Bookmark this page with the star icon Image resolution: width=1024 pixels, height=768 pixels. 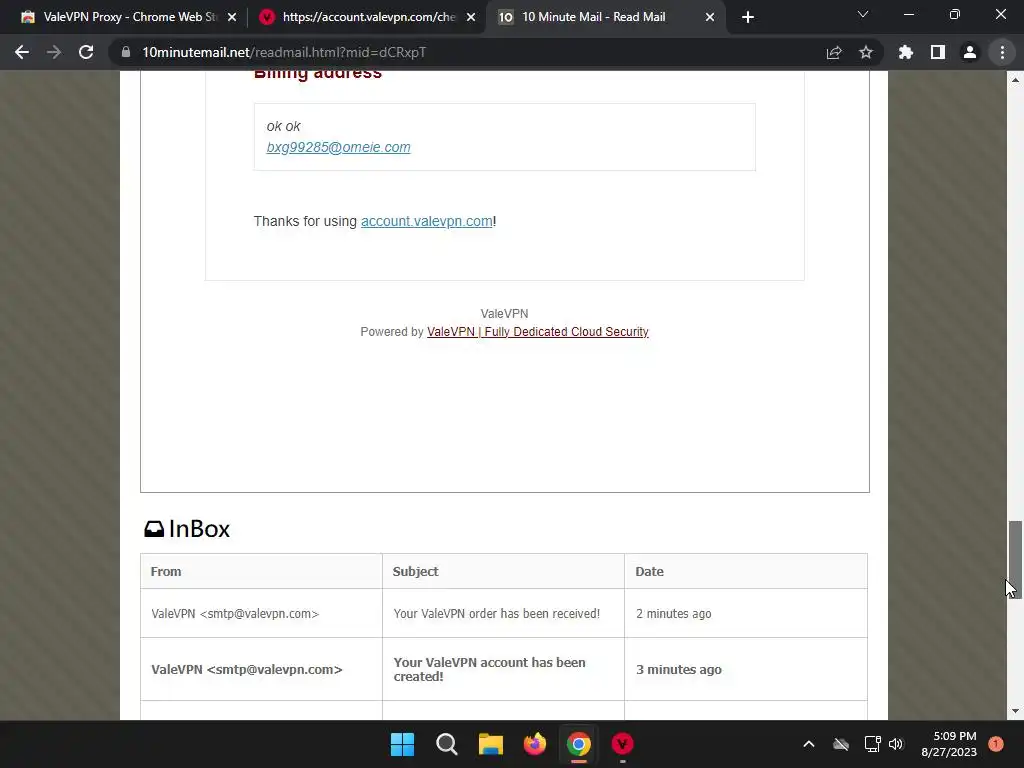866,52
